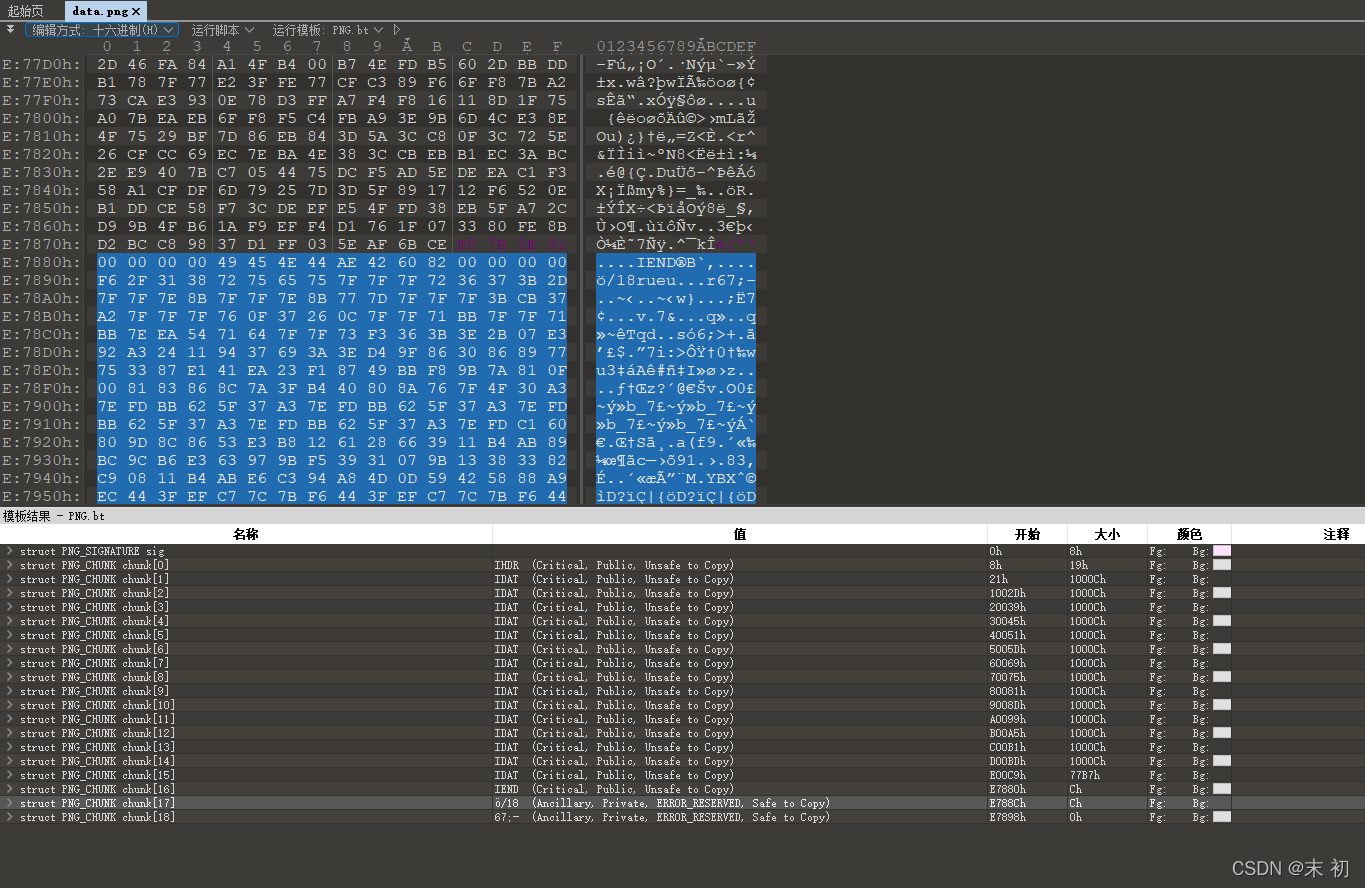
Task: Open the 运行脚本 dropdown
Action: click(x=222, y=30)
